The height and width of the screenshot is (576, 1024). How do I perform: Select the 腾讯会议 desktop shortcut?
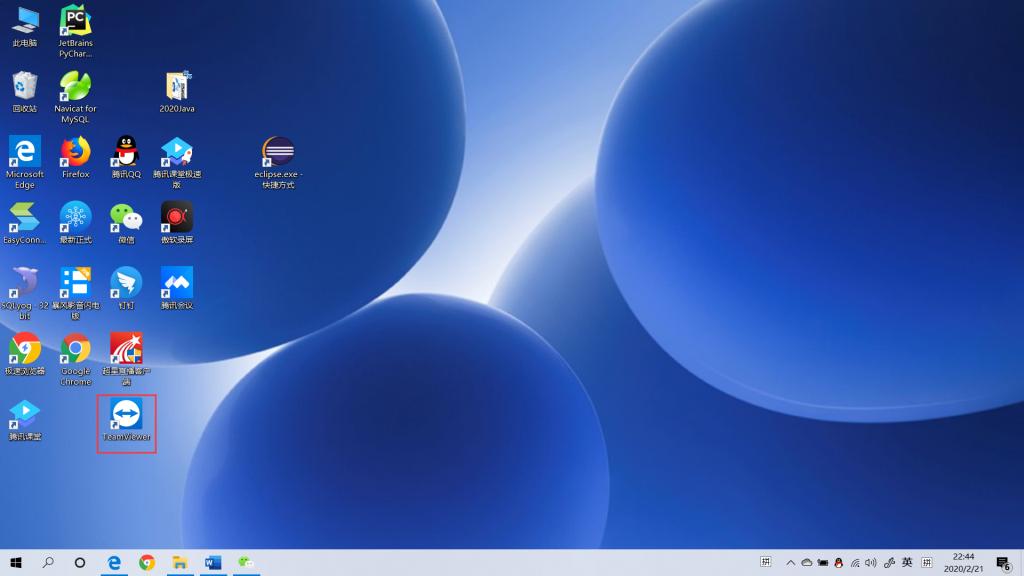point(177,284)
